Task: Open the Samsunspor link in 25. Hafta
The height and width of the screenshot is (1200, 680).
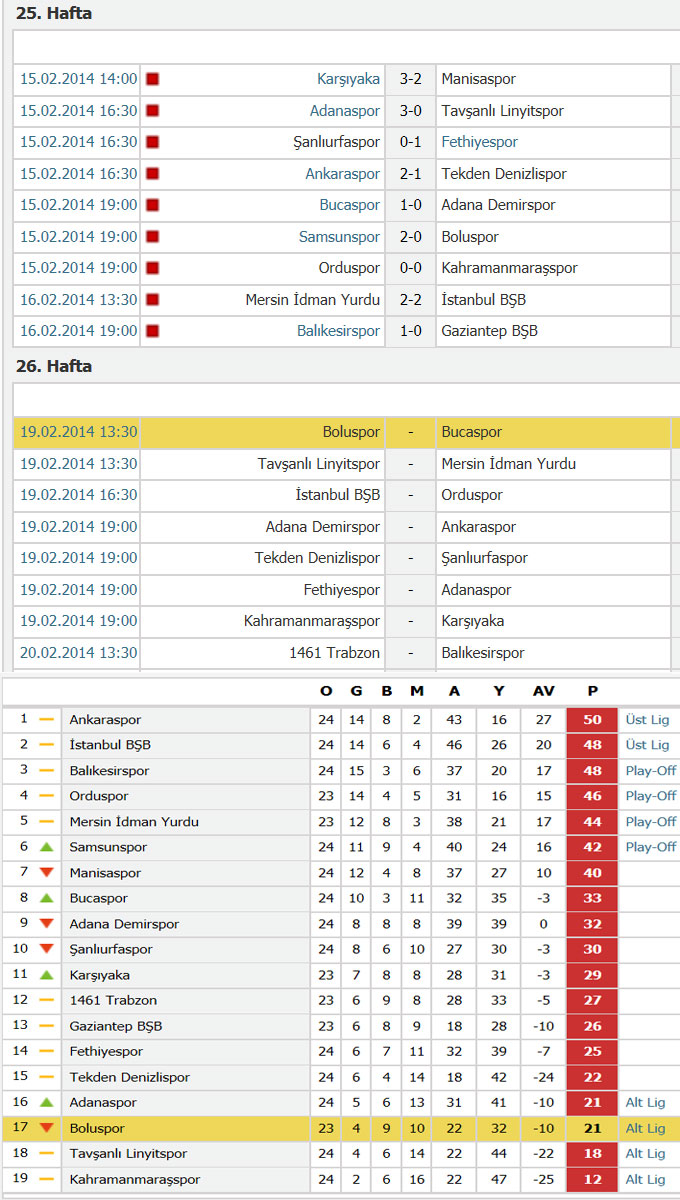Action: pyautogui.click(x=339, y=237)
